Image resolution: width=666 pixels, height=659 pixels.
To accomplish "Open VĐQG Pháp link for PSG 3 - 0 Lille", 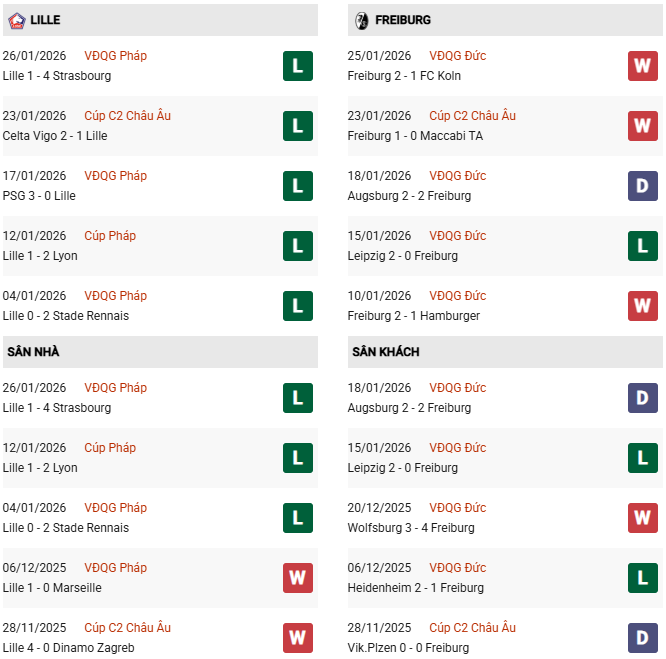I will pyautogui.click(x=116, y=176).
